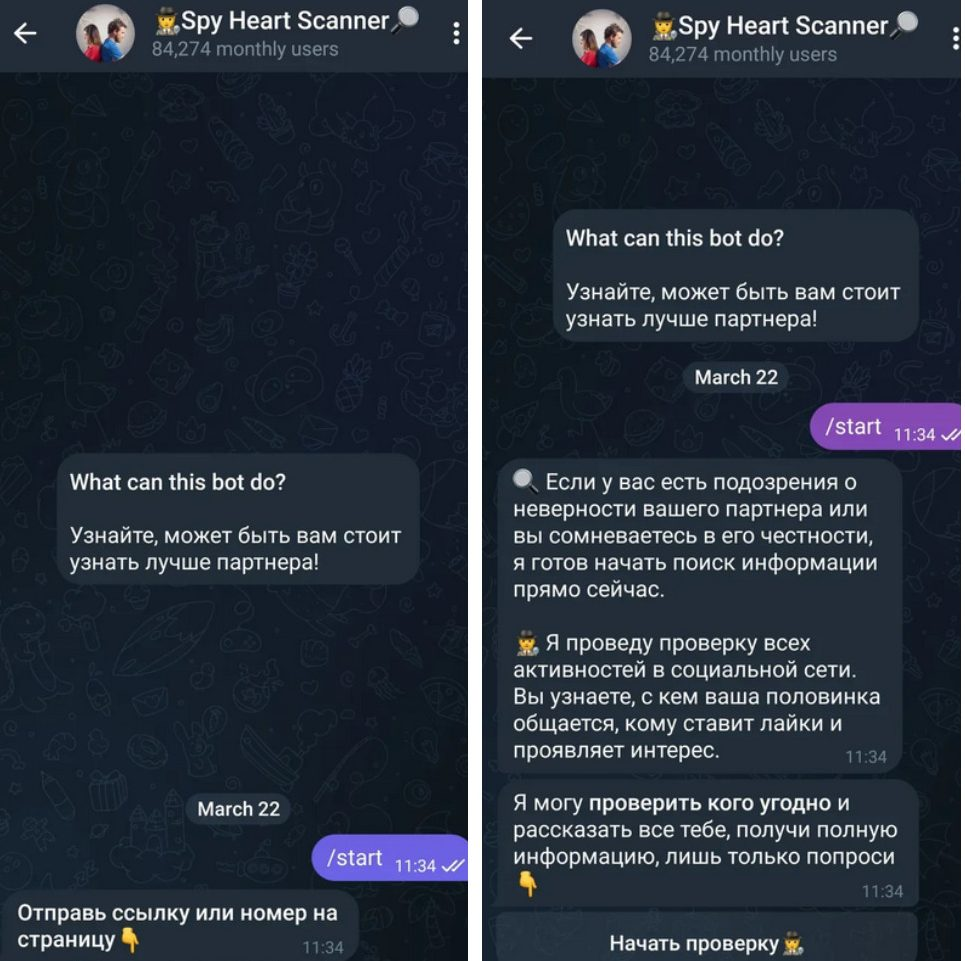Tap bot avatar in right chat header
This screenshot has width=965, height=961.
600,38
